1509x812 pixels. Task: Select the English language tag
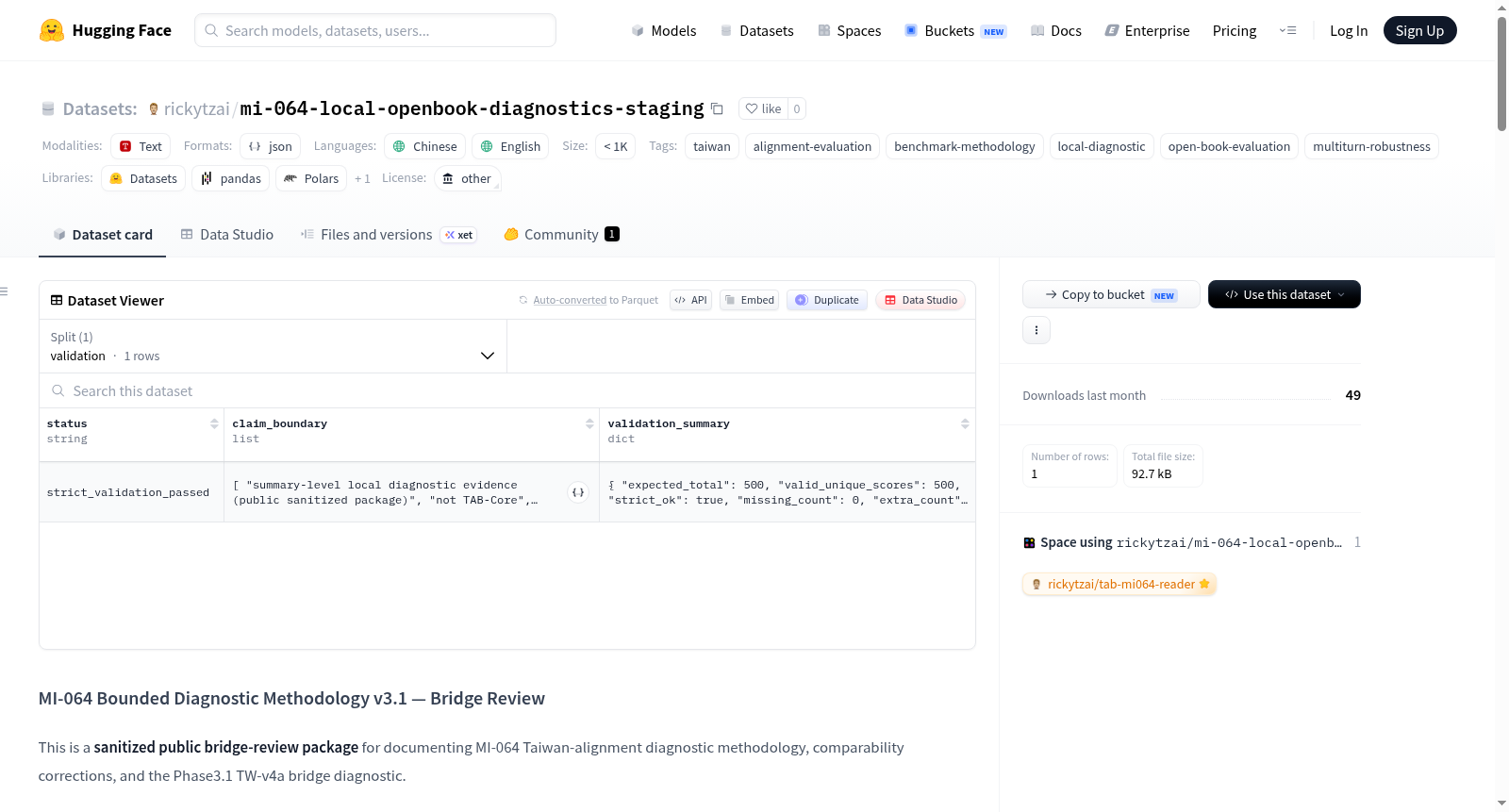tap(510, 146)
